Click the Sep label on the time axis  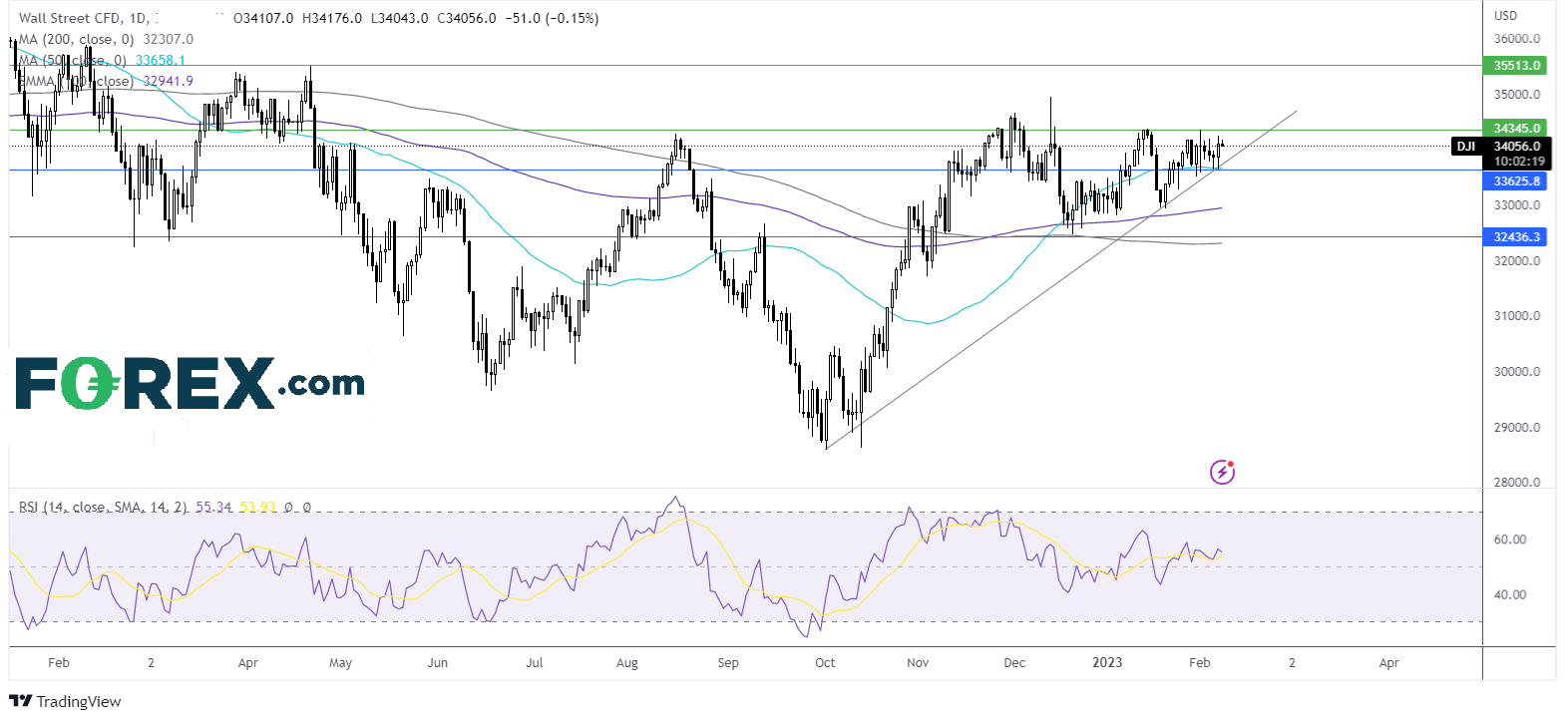coord(728,663)
